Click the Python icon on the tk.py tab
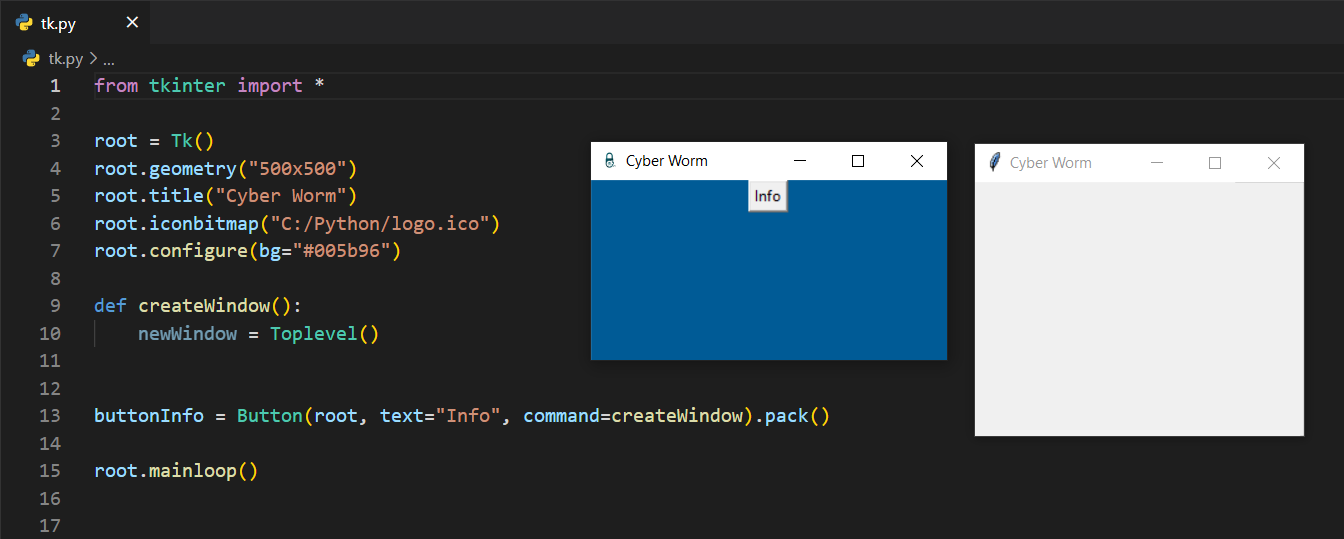This screenshot has height=539, width=1344. coord(25,23)
